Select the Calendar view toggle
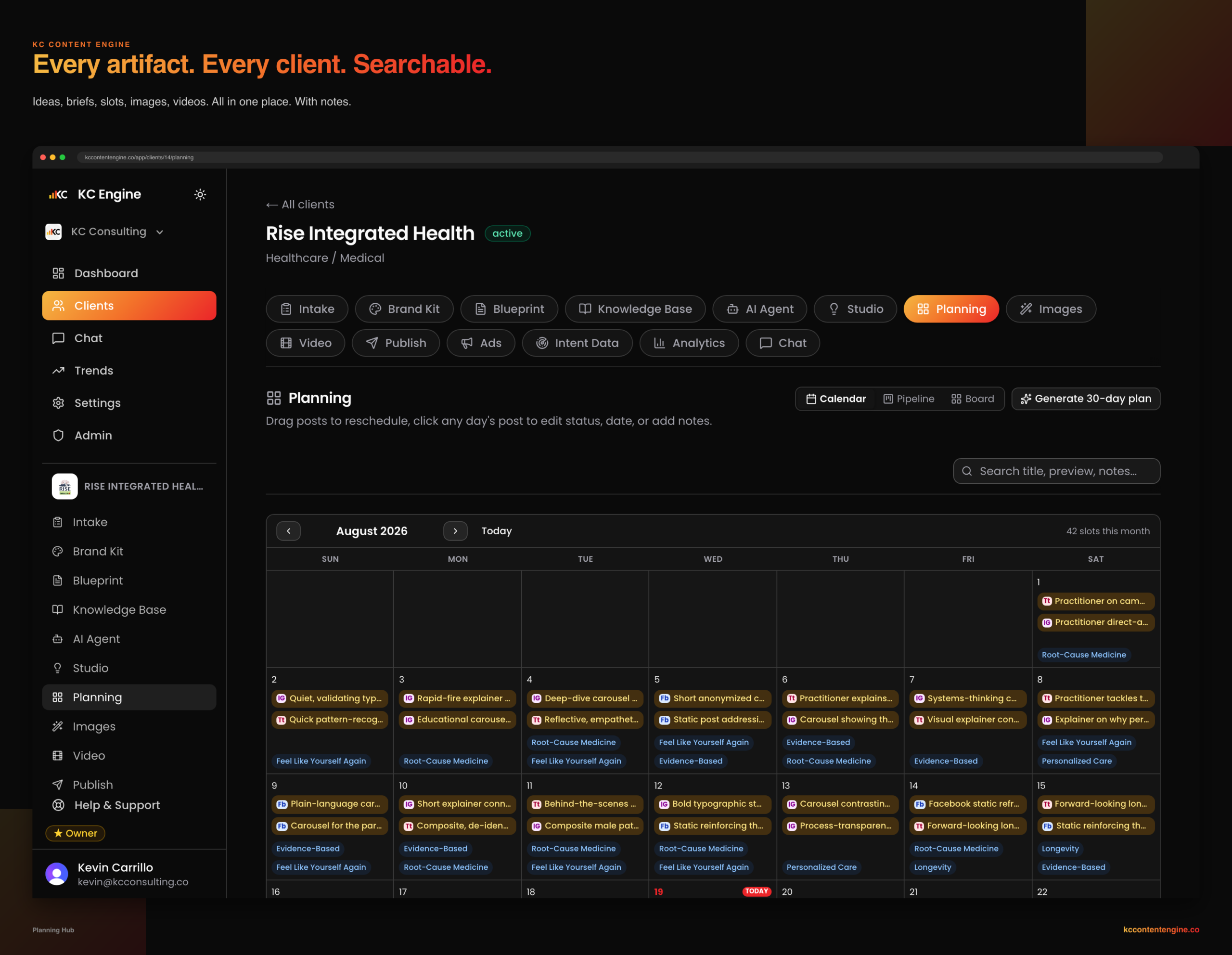 tap(835, 399)
